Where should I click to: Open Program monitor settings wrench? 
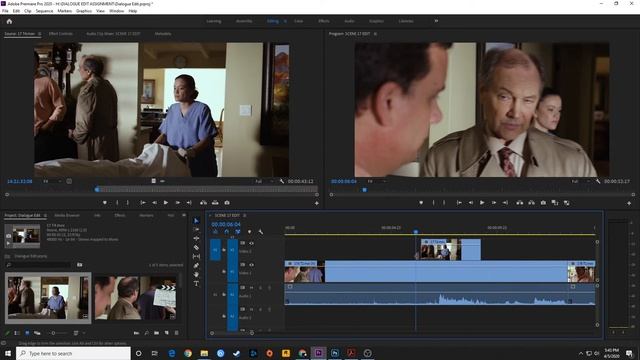[598, 181]
